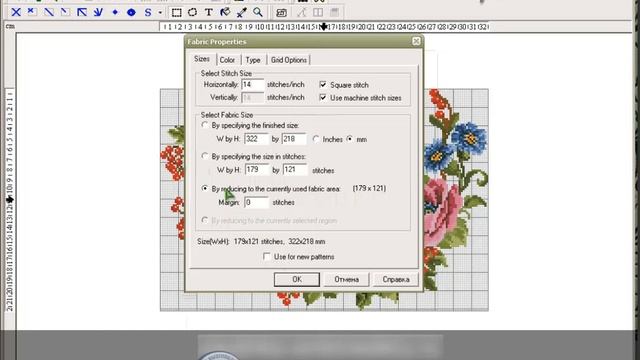Click the finished size width field 322
Screen dimensions: 640x360
(x=256, y=139)
